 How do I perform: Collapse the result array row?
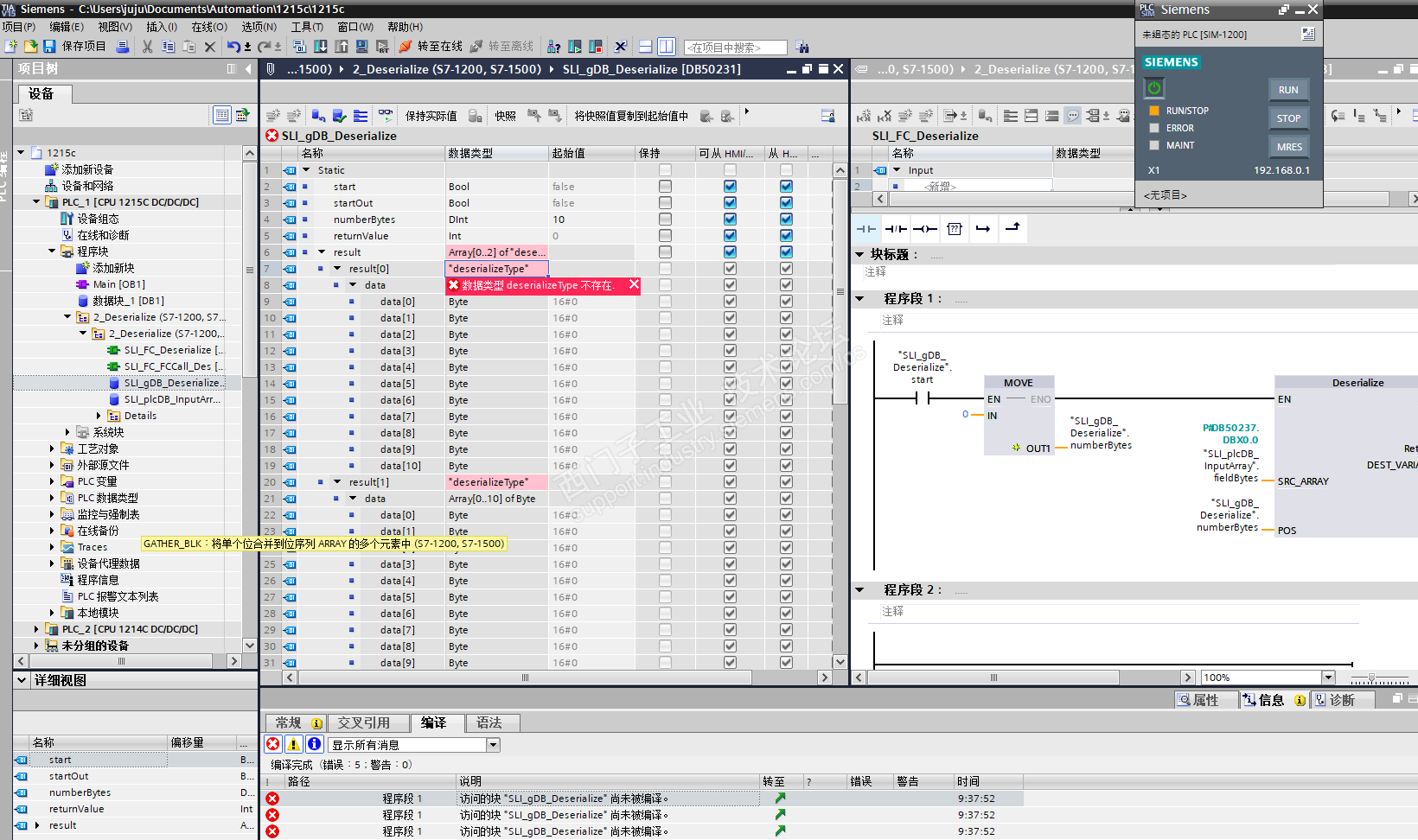point(322,252)
